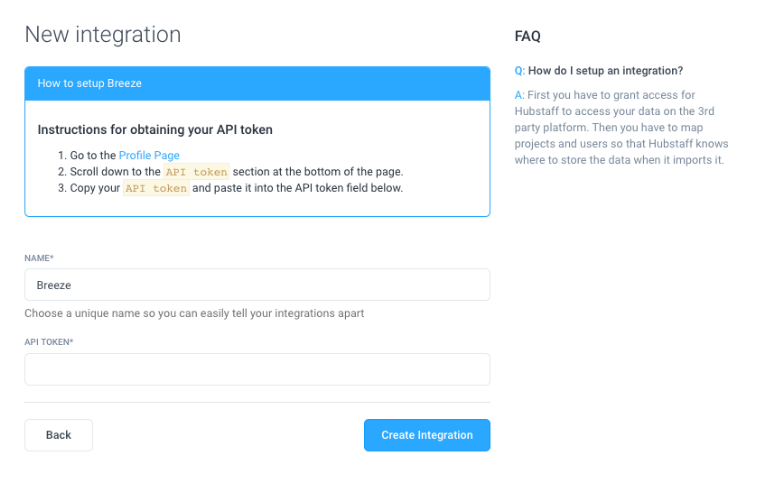Click the 'Choose a unique name' helper text
Screen dimensions: 784x479
[x=194, y=313]
